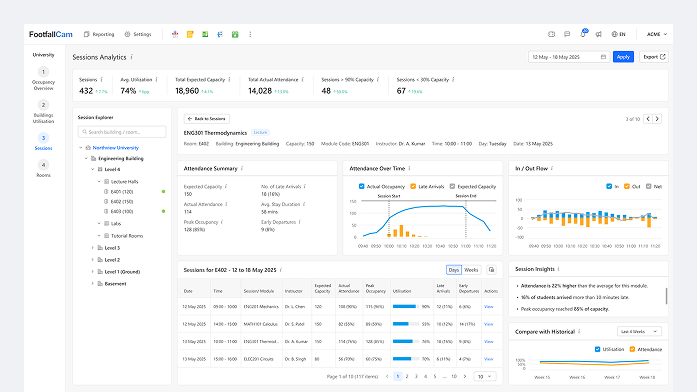Select room E401 (120) in tree
Viewport: 697px width, 392px height.
point(119,192)
